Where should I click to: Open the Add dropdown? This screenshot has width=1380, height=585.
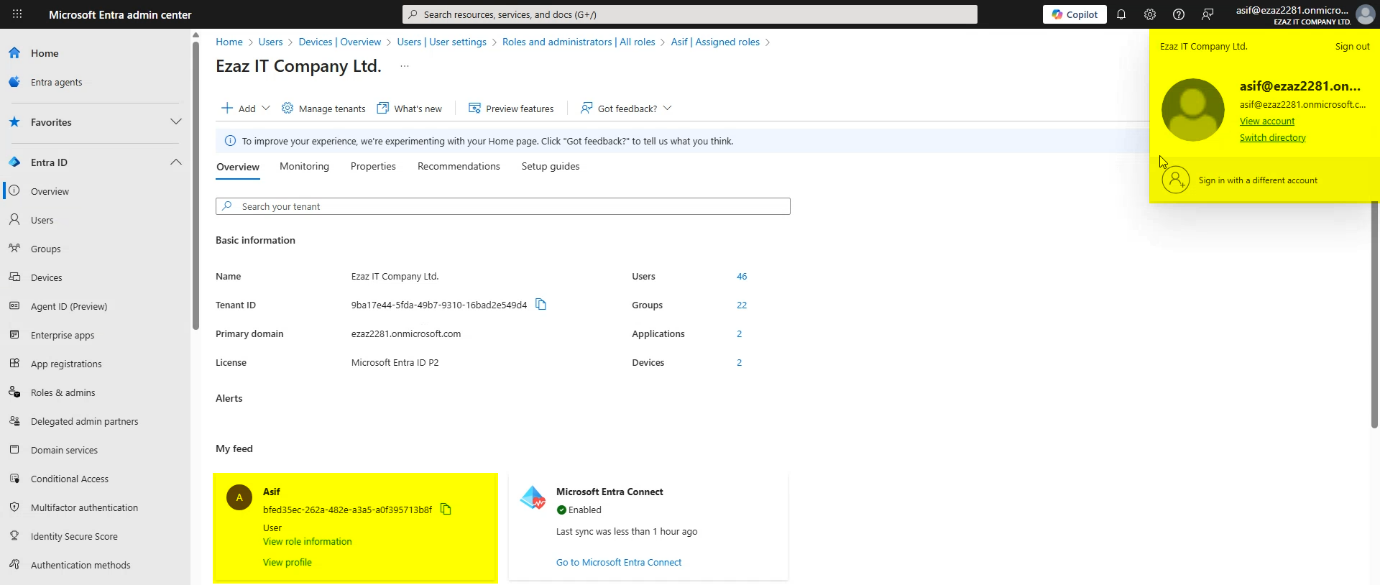click(x=245, y=108)
